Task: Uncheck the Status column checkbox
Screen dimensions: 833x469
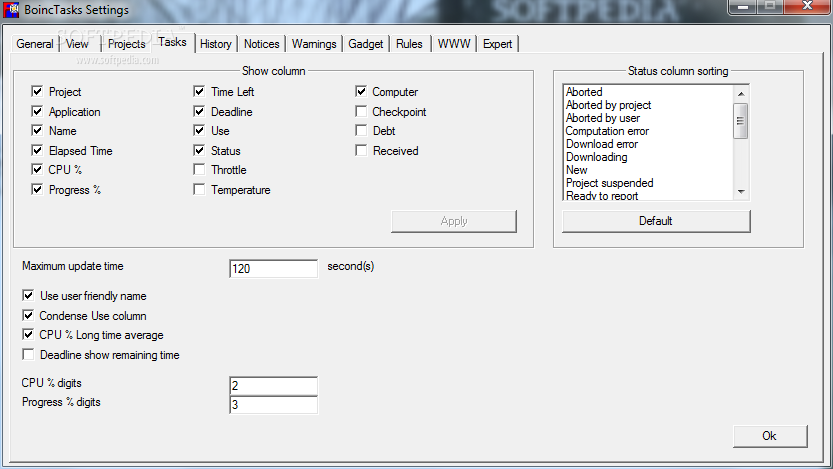Action: pyautogui.click(x=199, y=150)
